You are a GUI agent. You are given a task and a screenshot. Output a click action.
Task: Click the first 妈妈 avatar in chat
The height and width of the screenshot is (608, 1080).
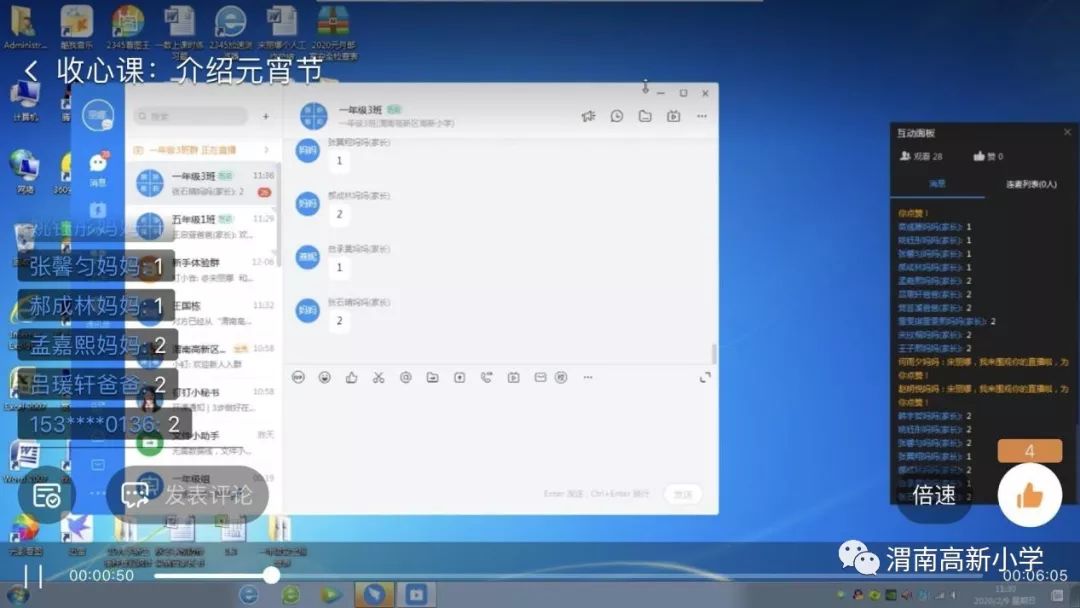pos(307,150)
